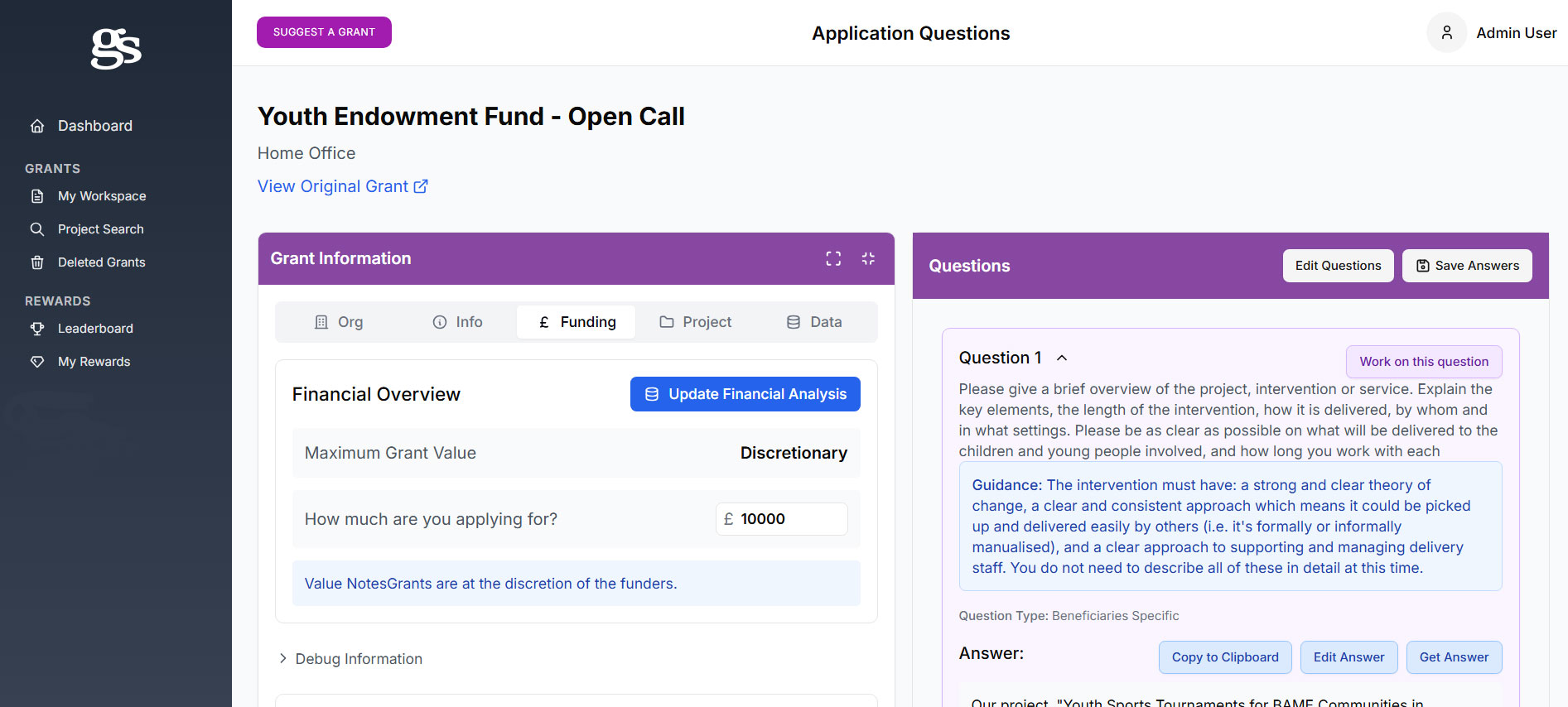
Task: Click the Edit Questions button
Action: point(1338,266)
